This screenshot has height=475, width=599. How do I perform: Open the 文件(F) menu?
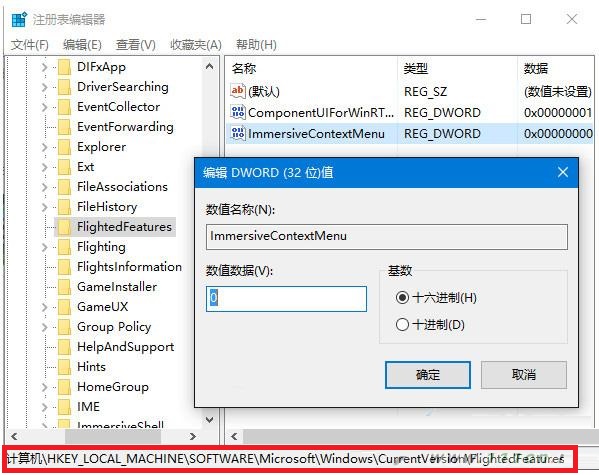point(29,45)
